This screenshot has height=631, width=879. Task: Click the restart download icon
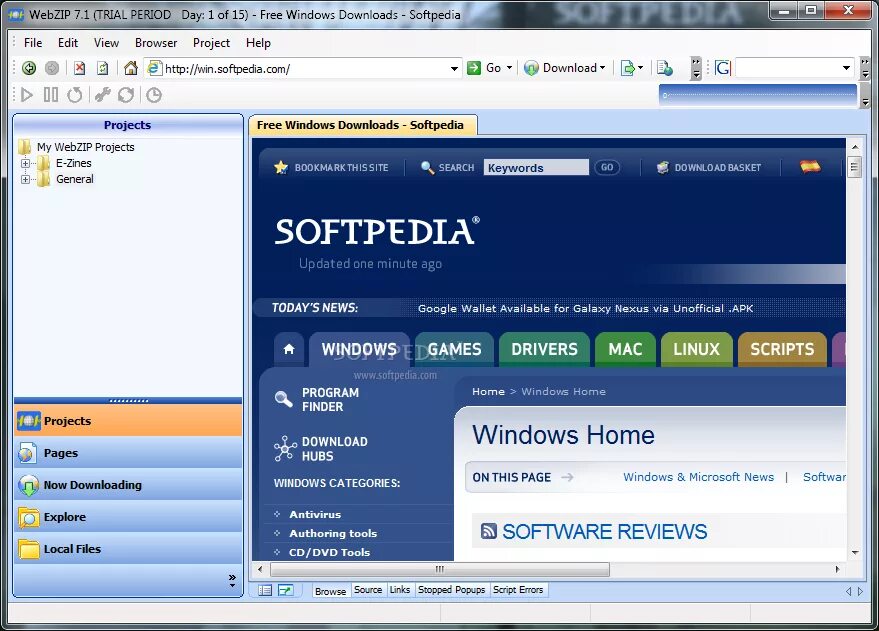point(75,95)
